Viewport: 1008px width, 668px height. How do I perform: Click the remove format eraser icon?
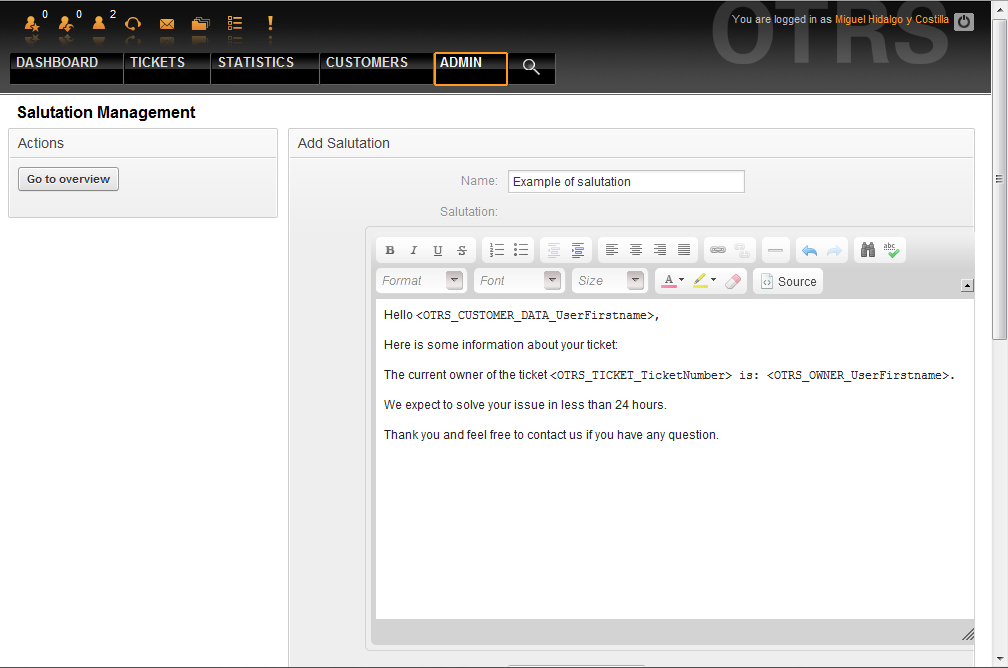pyautogui.click(x=734, y=281)
